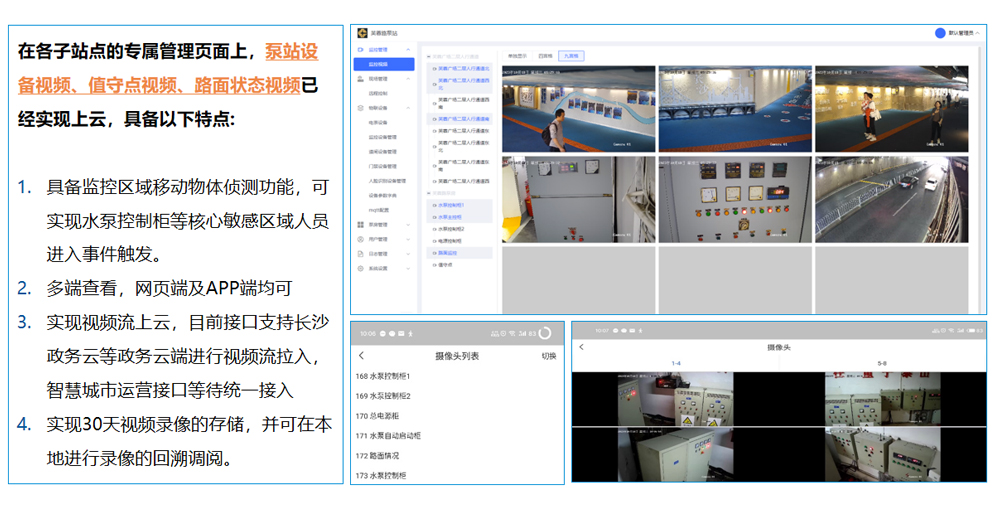Expand the 日志管理 menu chevron
This screenshot has width=1000, height=506.
tap(410, 254)
